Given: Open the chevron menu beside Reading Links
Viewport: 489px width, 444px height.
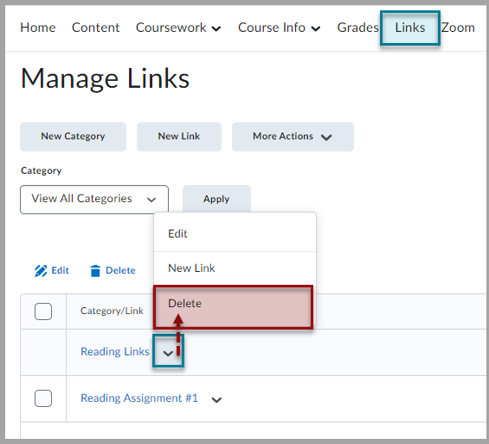Looking at the screenshot, I should click(x=168, y=352).
